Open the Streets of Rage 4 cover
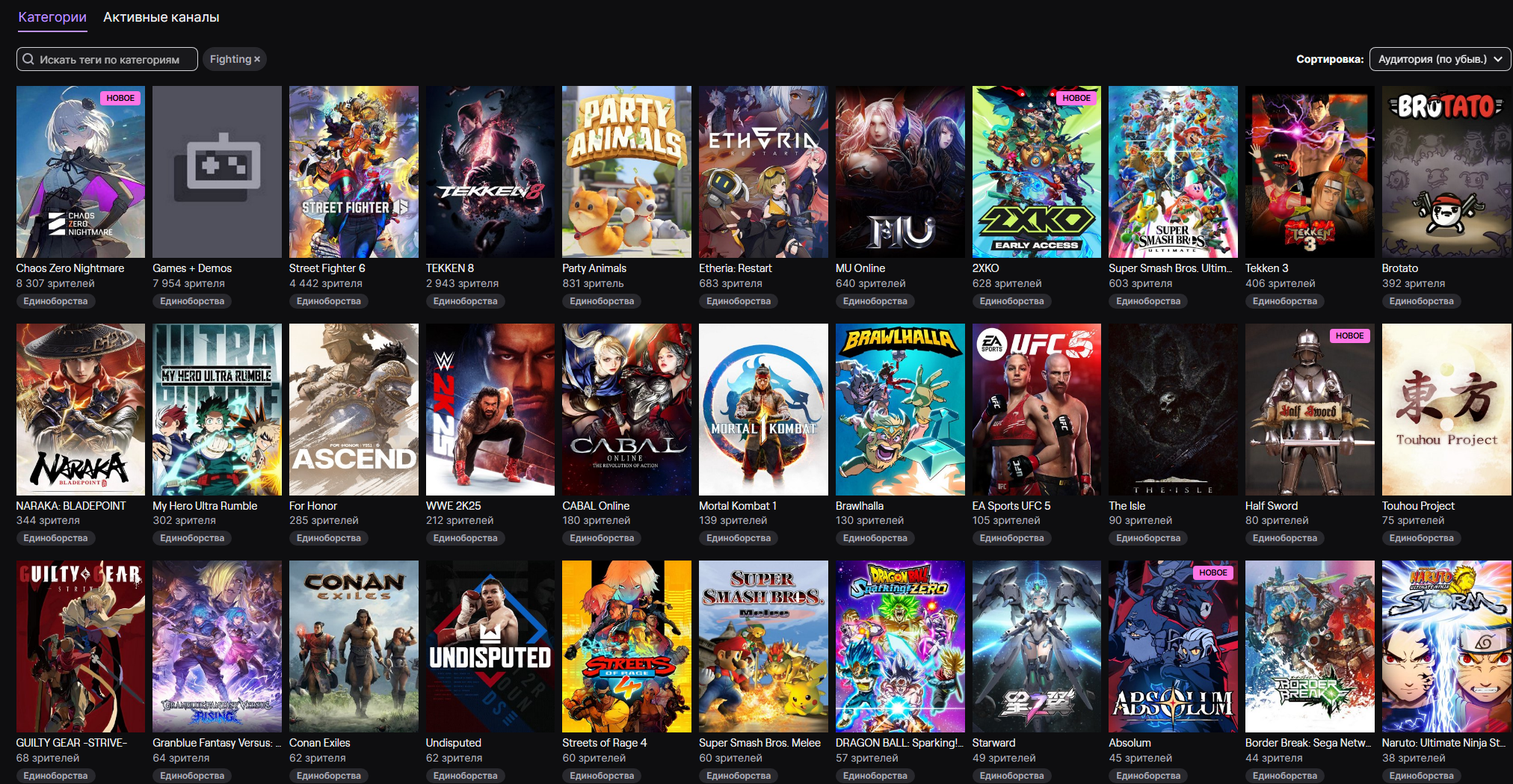This screenshot has width=1513, height=784. click(626, 646)
